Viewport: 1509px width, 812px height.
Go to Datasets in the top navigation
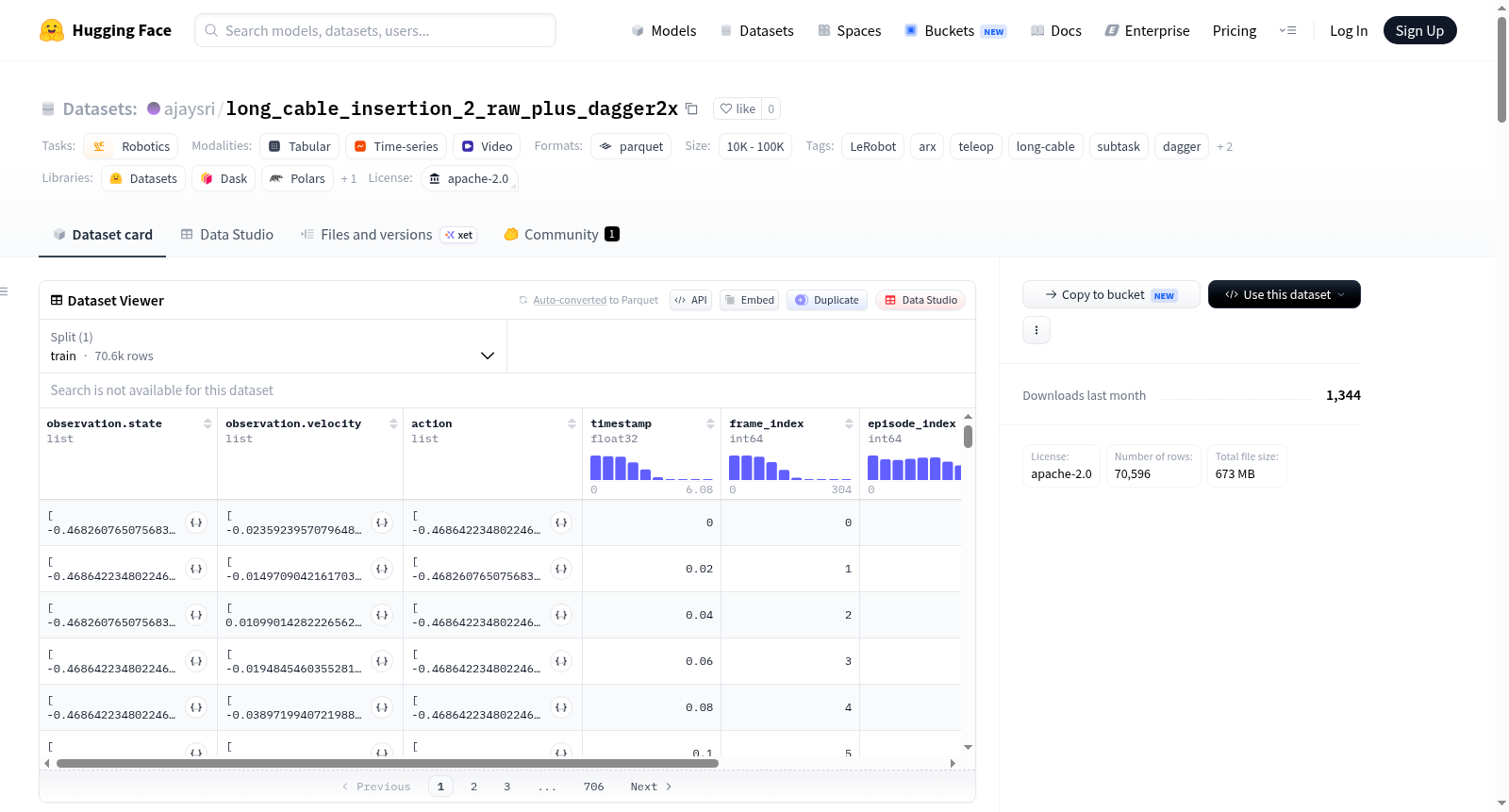[757, 30]
